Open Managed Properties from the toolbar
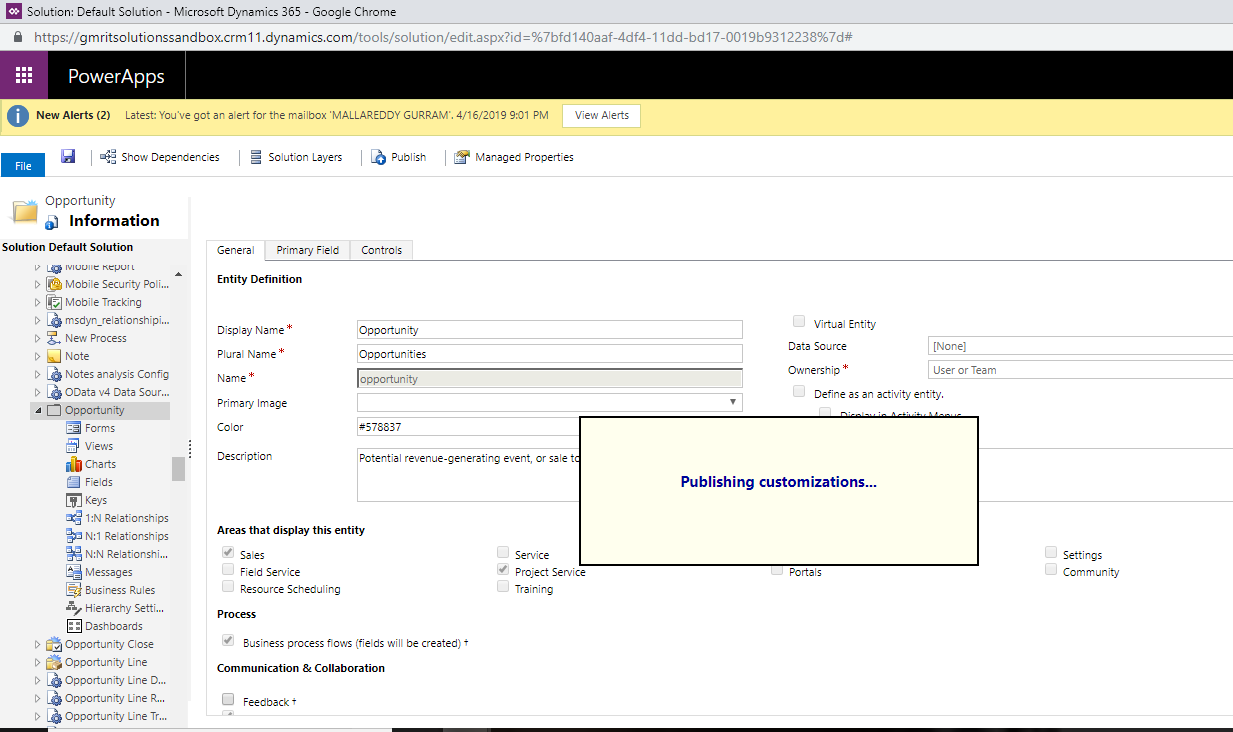Viewport: 1233px width, 732px height. (514, 157)
